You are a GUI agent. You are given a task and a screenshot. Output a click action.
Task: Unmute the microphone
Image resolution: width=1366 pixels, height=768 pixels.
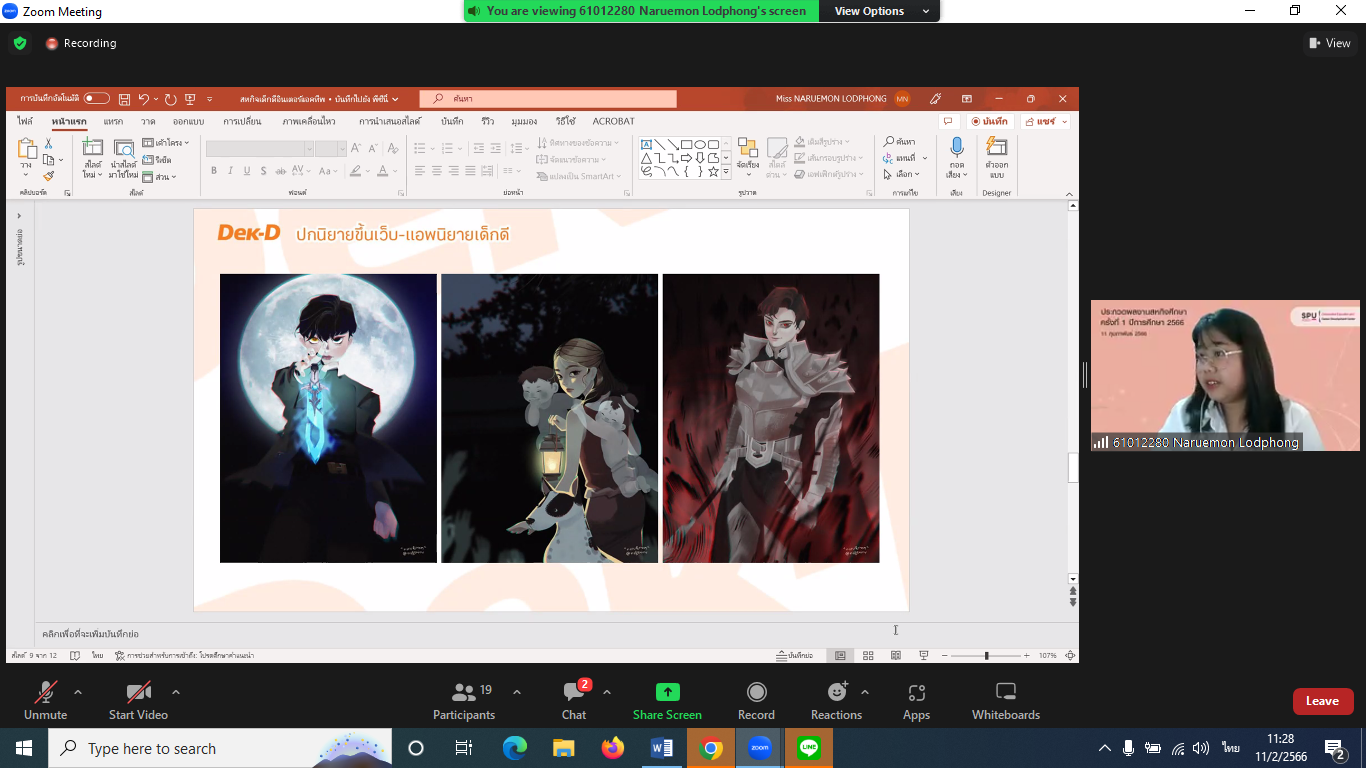click(46, 692)
